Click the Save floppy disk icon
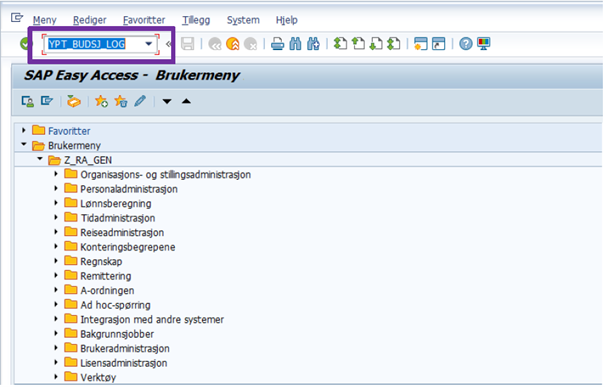Image resolution: width=605 pixels, height=387 pixels. 188,44
